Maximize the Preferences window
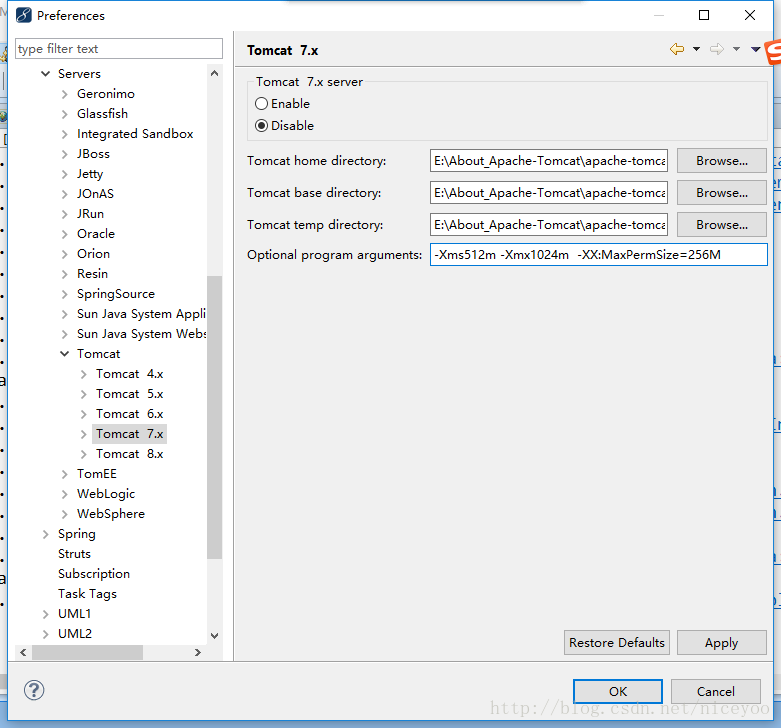The height and width of the screenshot is (728, 781). [704, 15]
